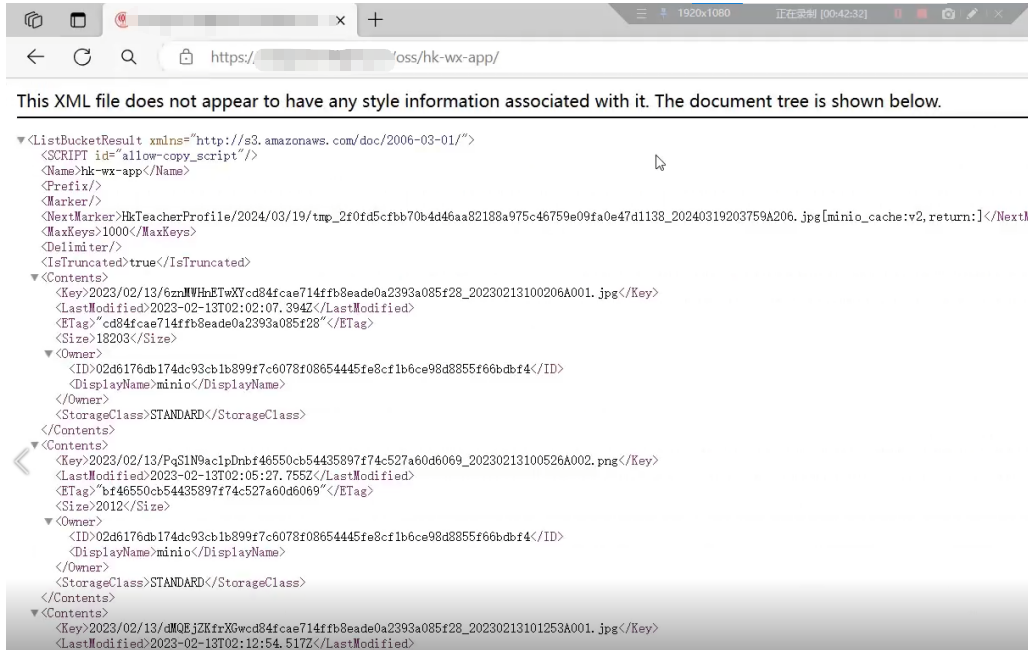This screenshot has height=650, width=1028.
Task: Collapse the first Contents node
Action: point(35,277)
